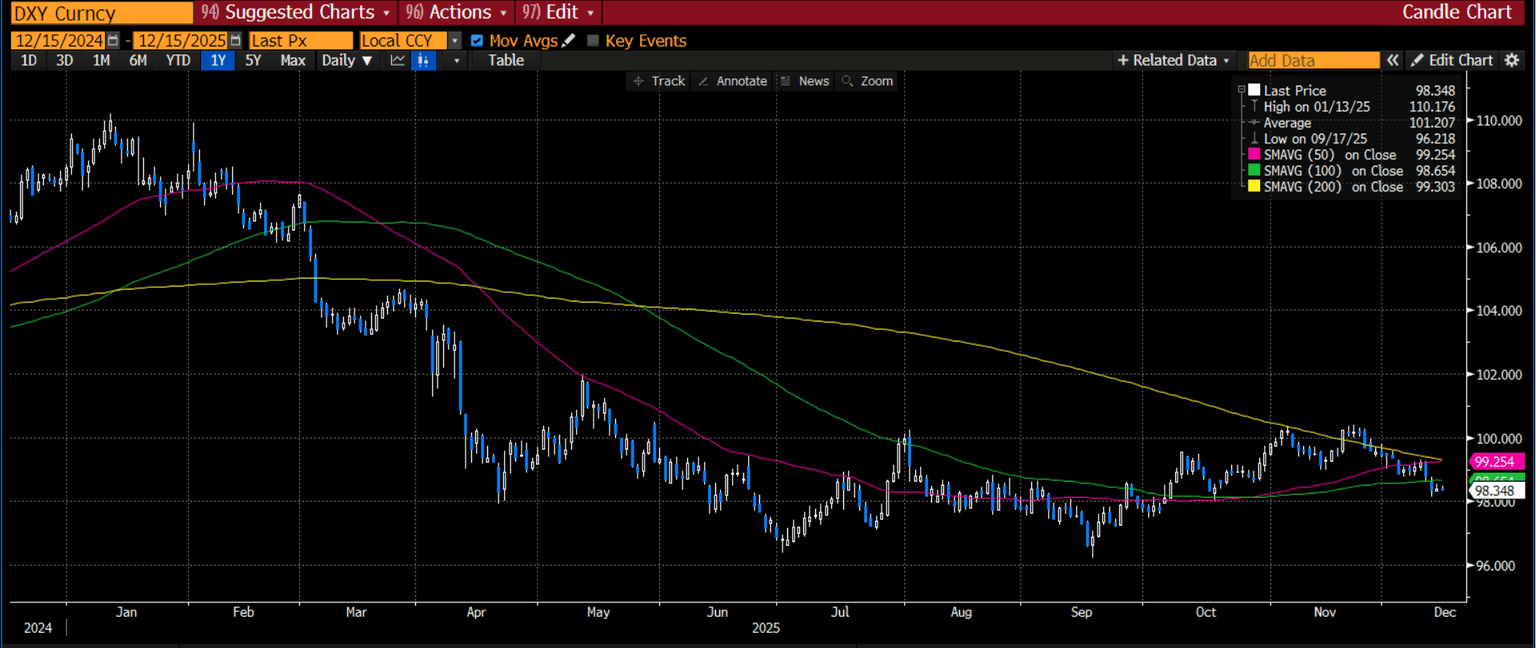Open the Table view
The height and width of the screenshot is (648, 1536).
[505, 60]
